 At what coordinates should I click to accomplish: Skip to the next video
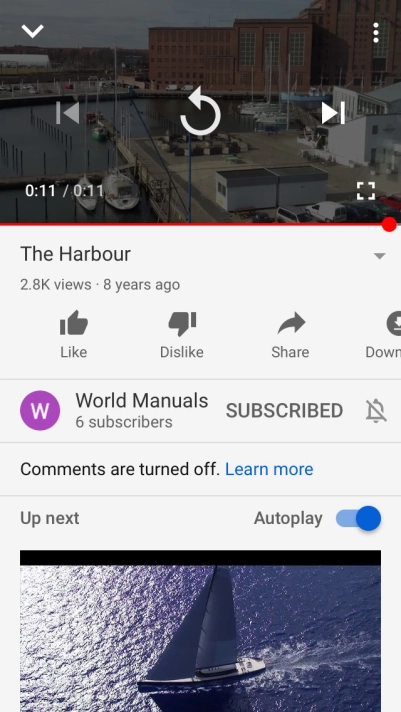coord(333,113)
